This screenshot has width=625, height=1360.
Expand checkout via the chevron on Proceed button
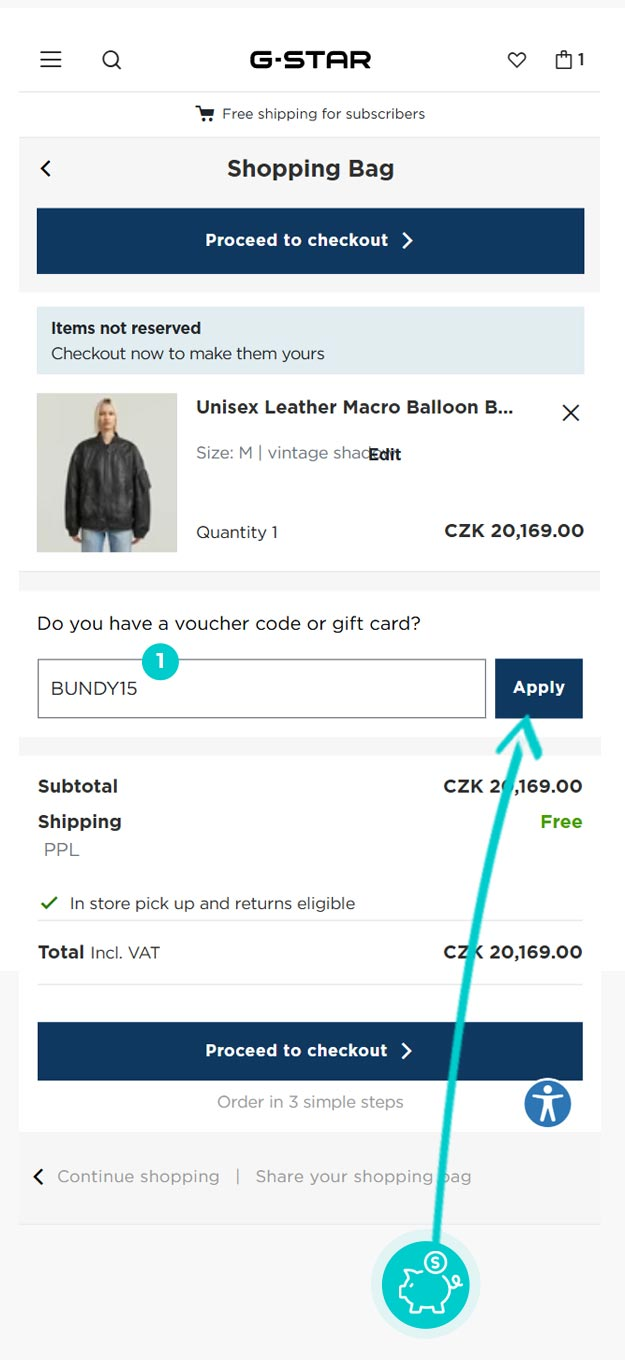[x=407, y=240]
